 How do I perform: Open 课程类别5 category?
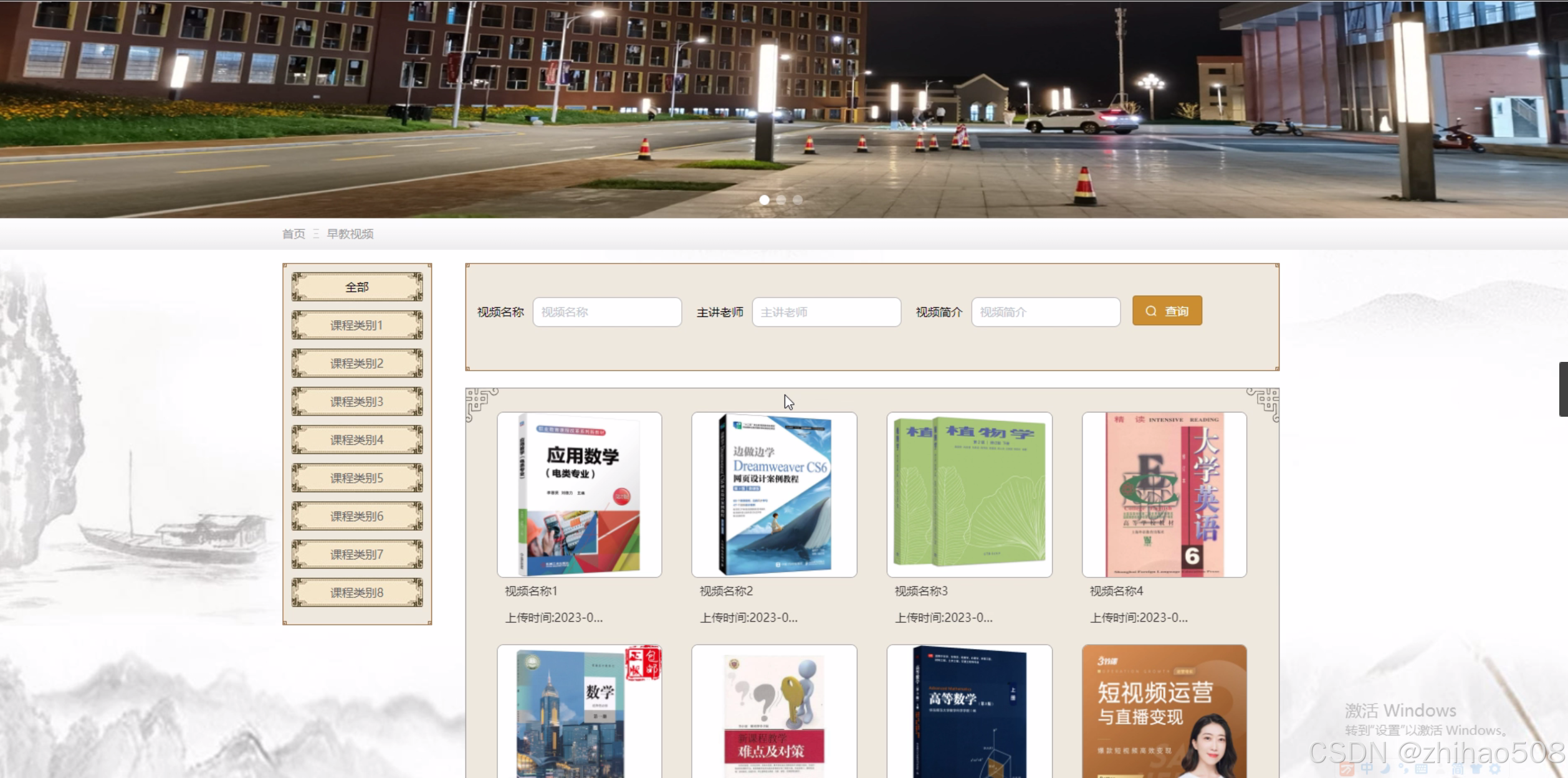tap(357, 478)
